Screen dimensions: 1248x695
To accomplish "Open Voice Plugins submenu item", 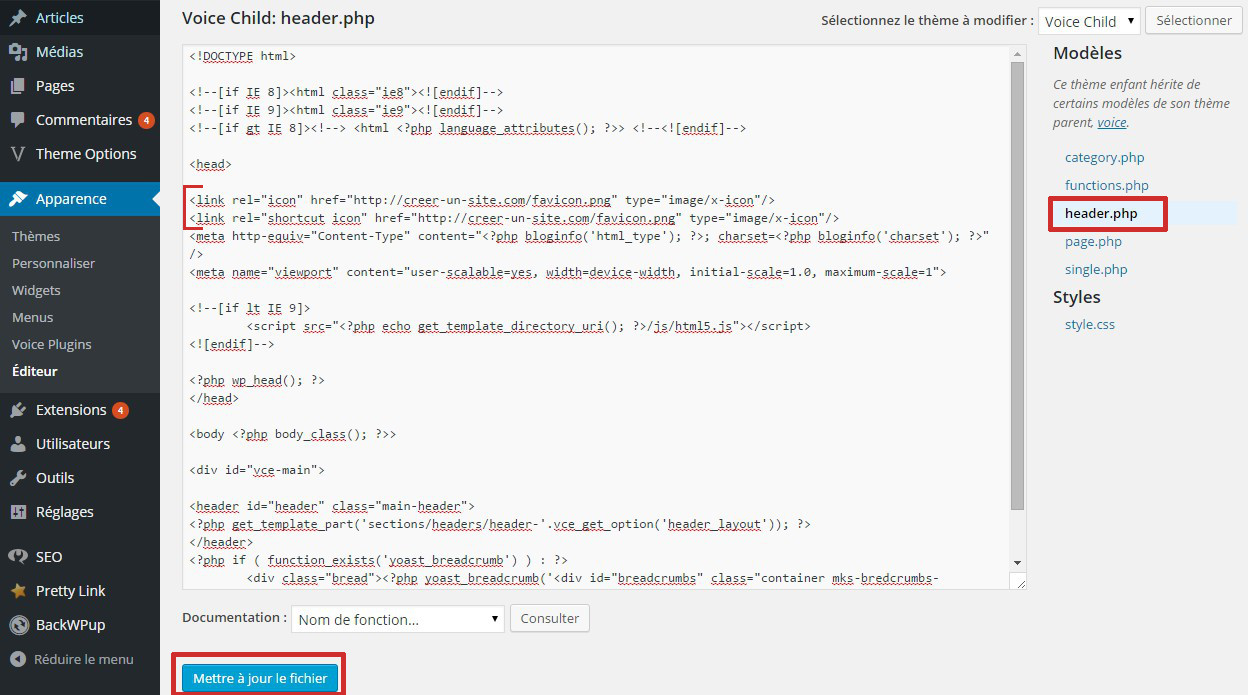I will pos(52,344).
